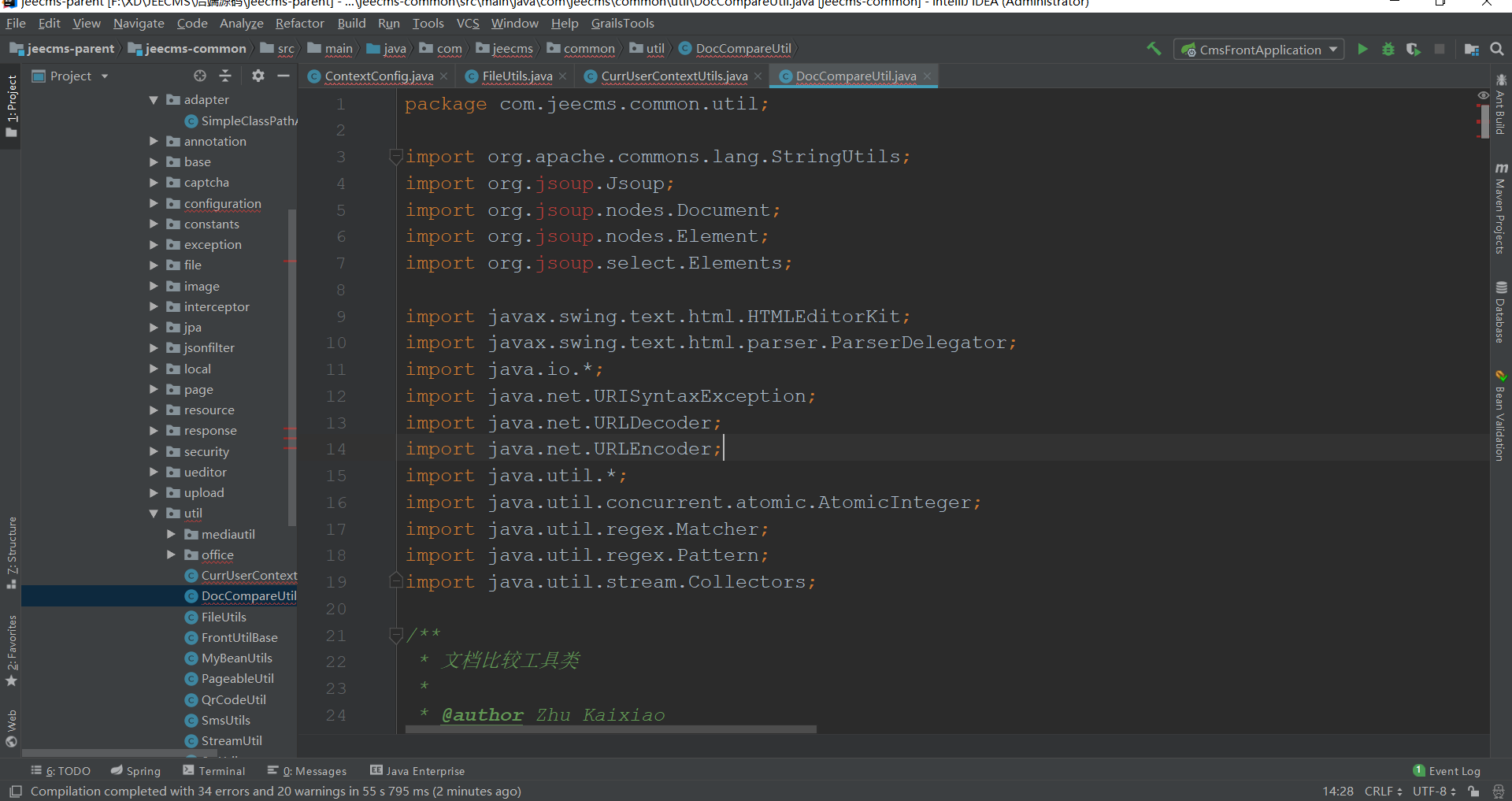Viewport: 1512px width, 801px height.
Task: Open the Event Log
Action: tap(1447, 771)
